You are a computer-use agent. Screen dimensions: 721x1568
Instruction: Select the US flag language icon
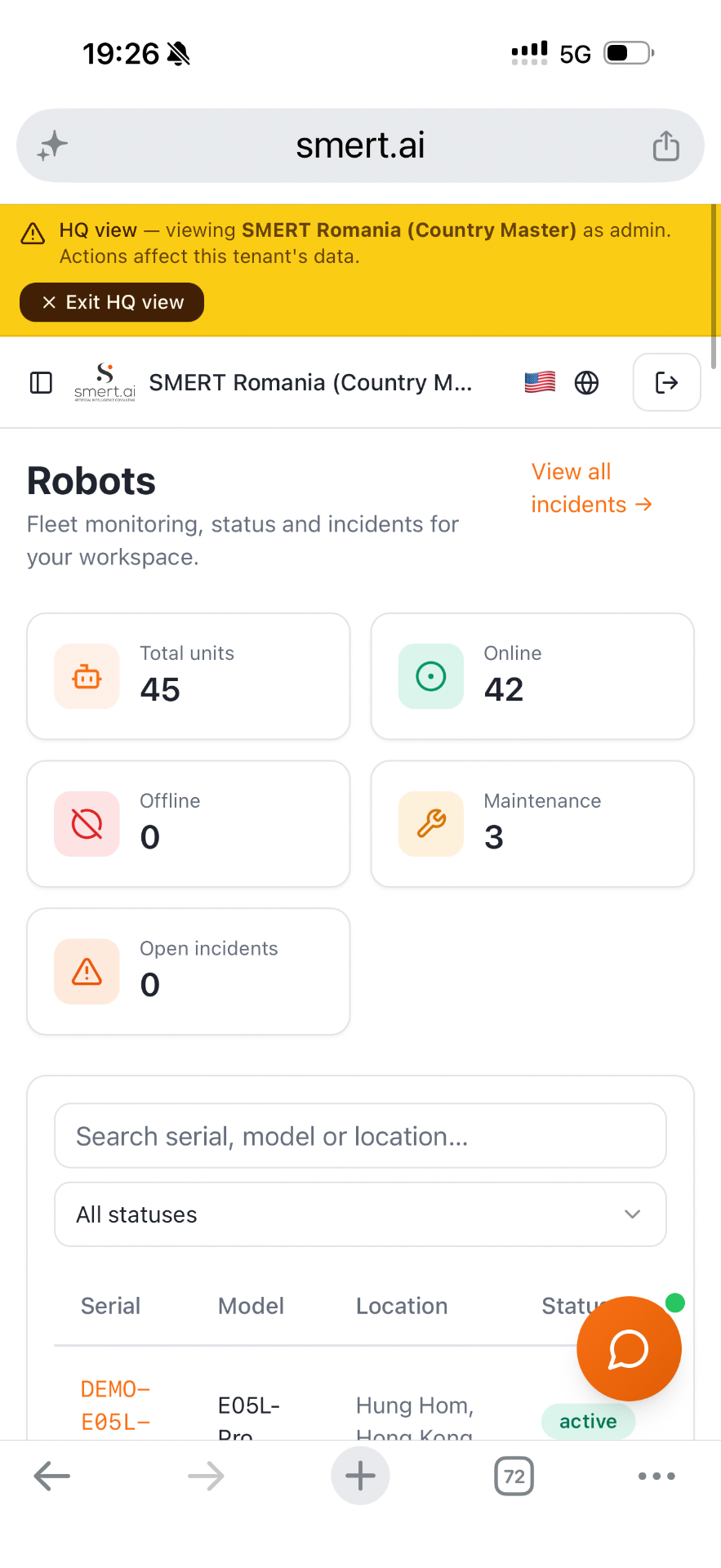tap(540, 382)
